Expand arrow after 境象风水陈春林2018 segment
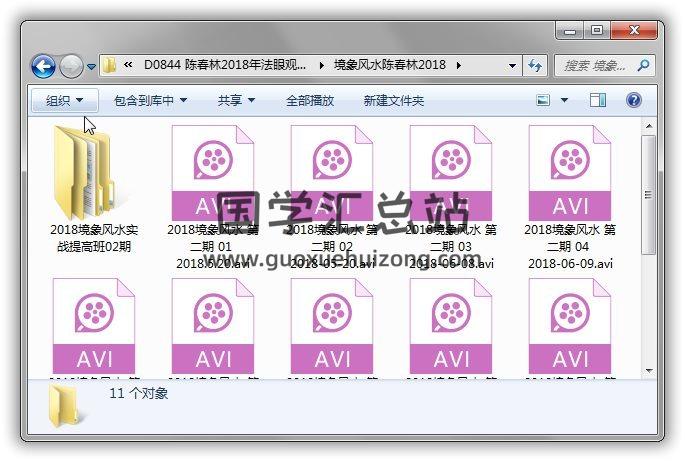 [459, 66]
